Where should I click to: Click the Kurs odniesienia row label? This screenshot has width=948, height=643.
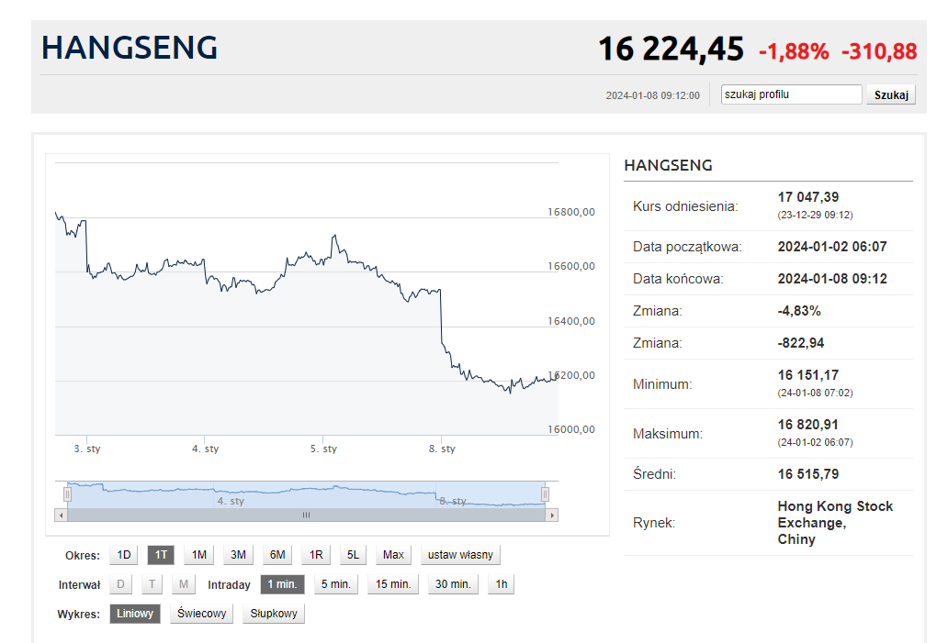pyautogui.click(x=686, y=206)
